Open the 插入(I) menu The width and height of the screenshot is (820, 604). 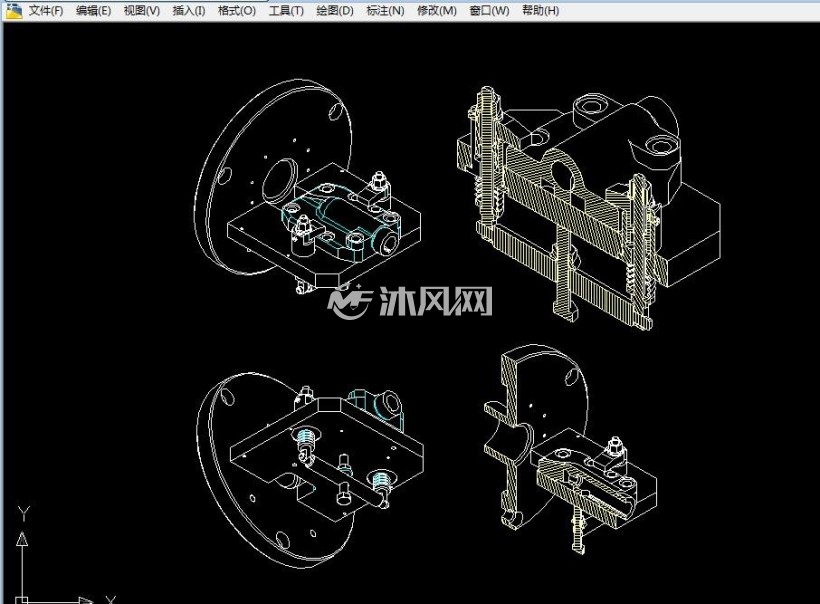[189, 10]
